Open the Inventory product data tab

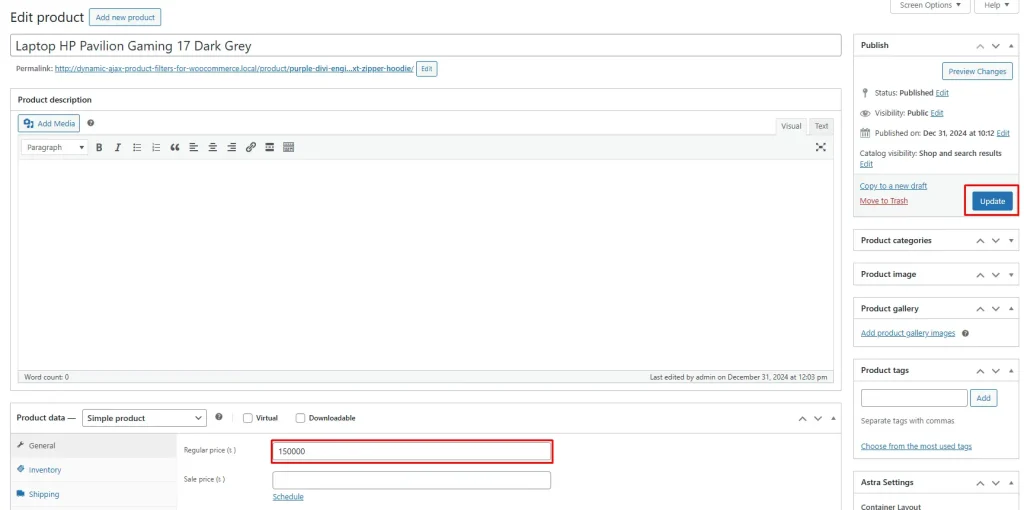coord(93,470)
